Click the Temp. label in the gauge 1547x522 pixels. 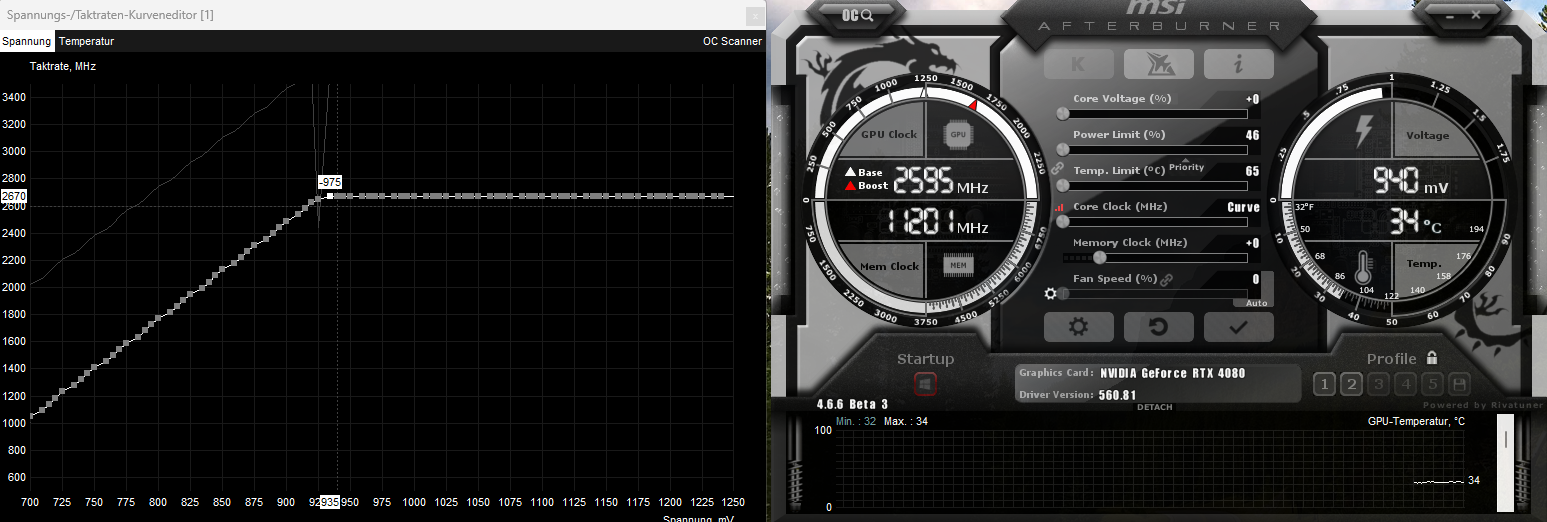(x=1424, y=263)
